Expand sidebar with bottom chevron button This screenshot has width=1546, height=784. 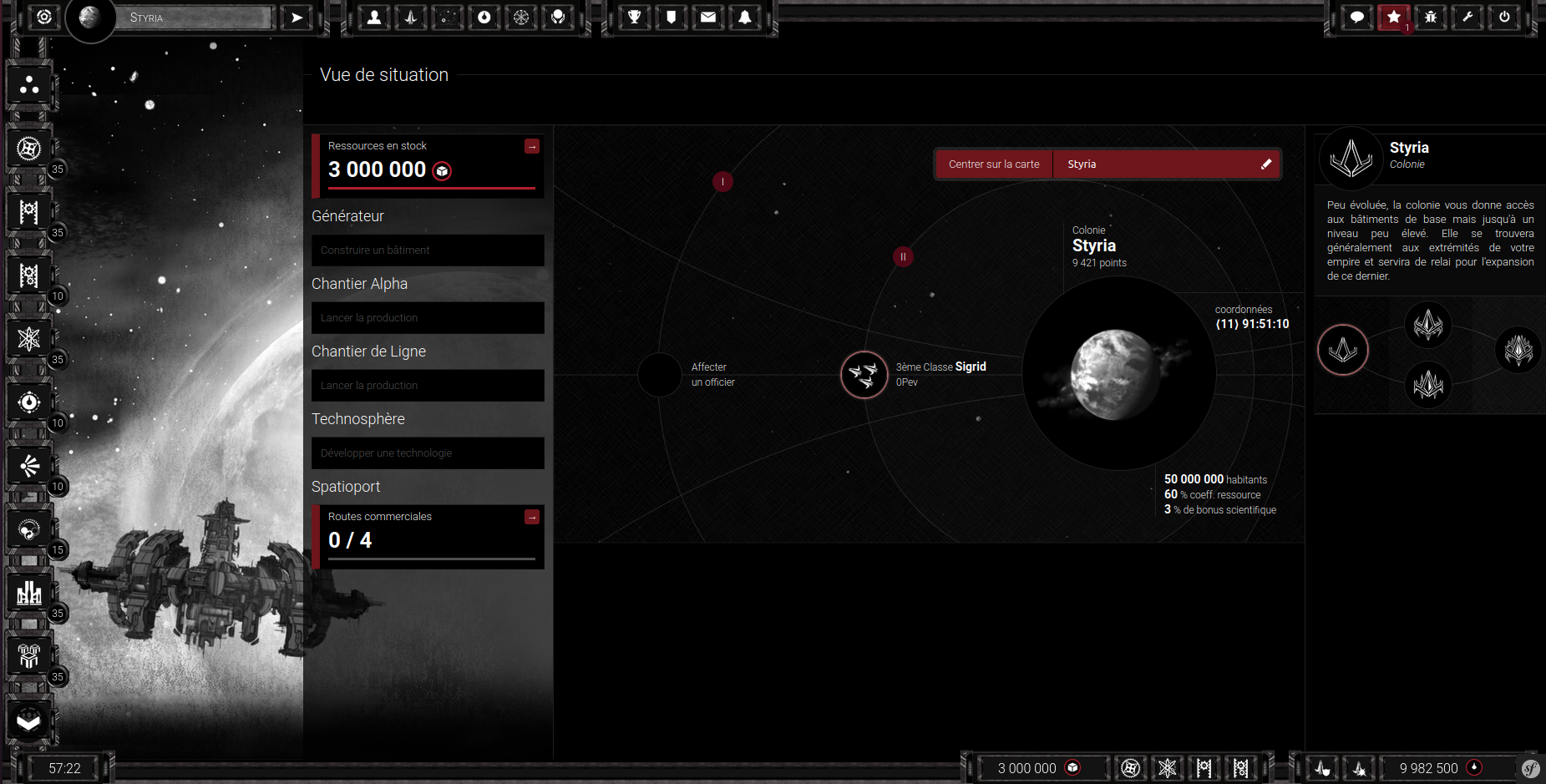[x=29, y=720]
